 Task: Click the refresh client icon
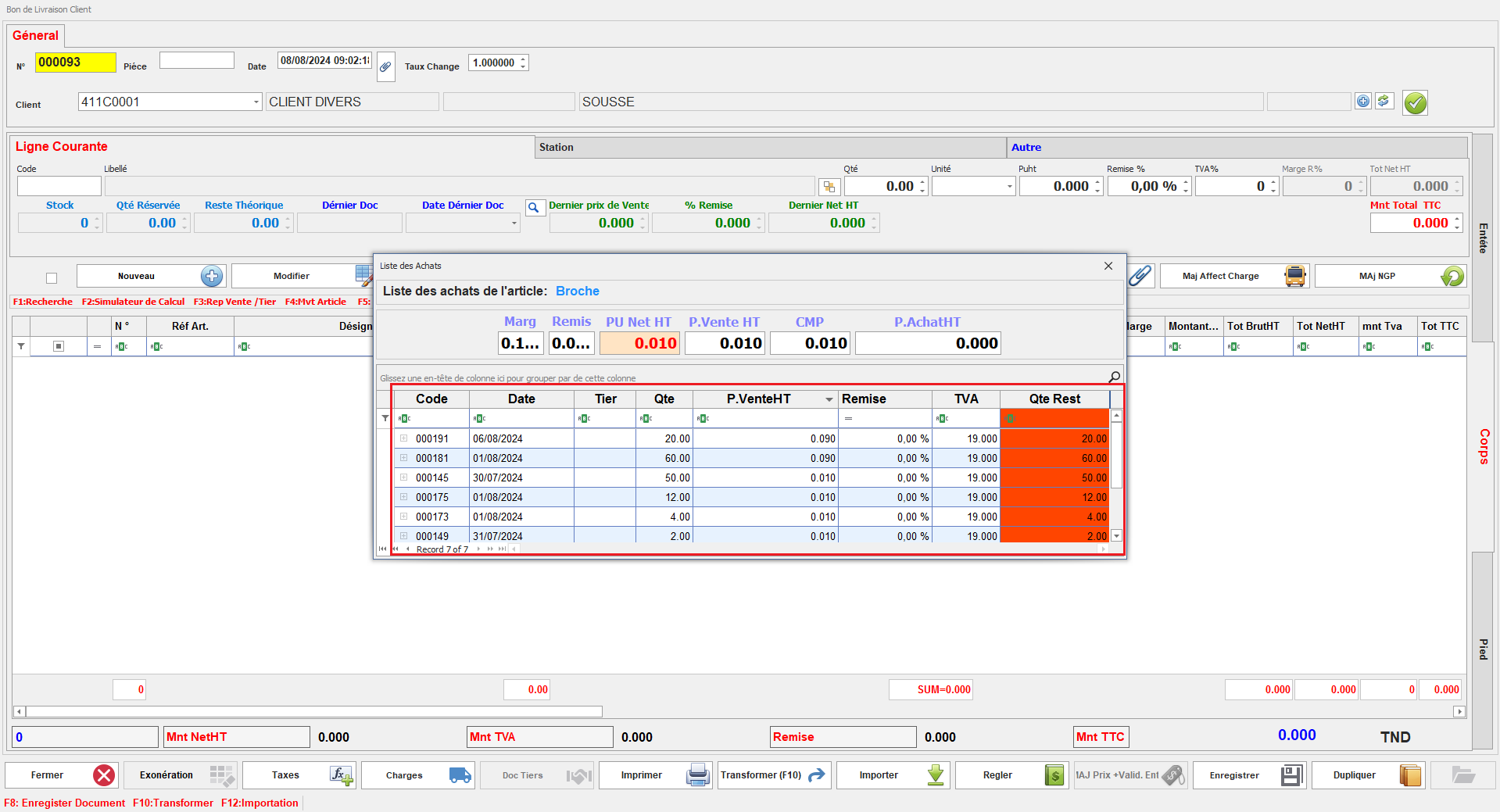(x=1384, y=101)
